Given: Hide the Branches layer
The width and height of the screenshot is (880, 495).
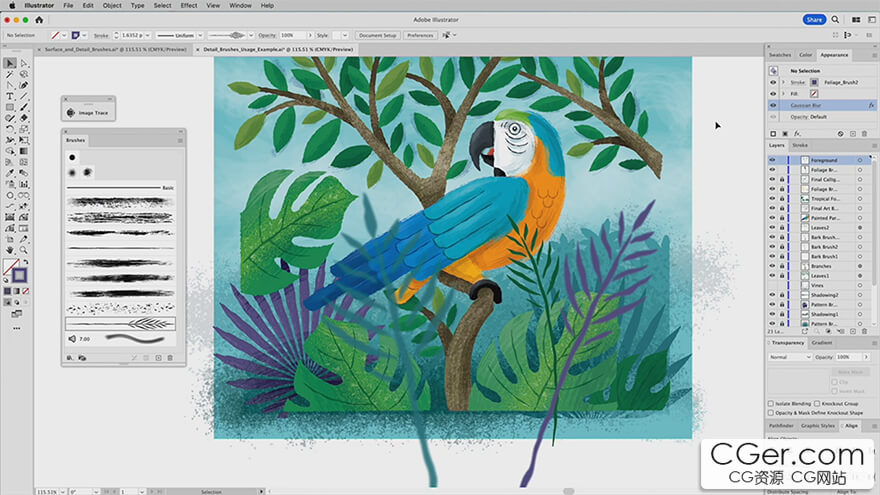Looking at the screenshot, I should click(772, 266).
